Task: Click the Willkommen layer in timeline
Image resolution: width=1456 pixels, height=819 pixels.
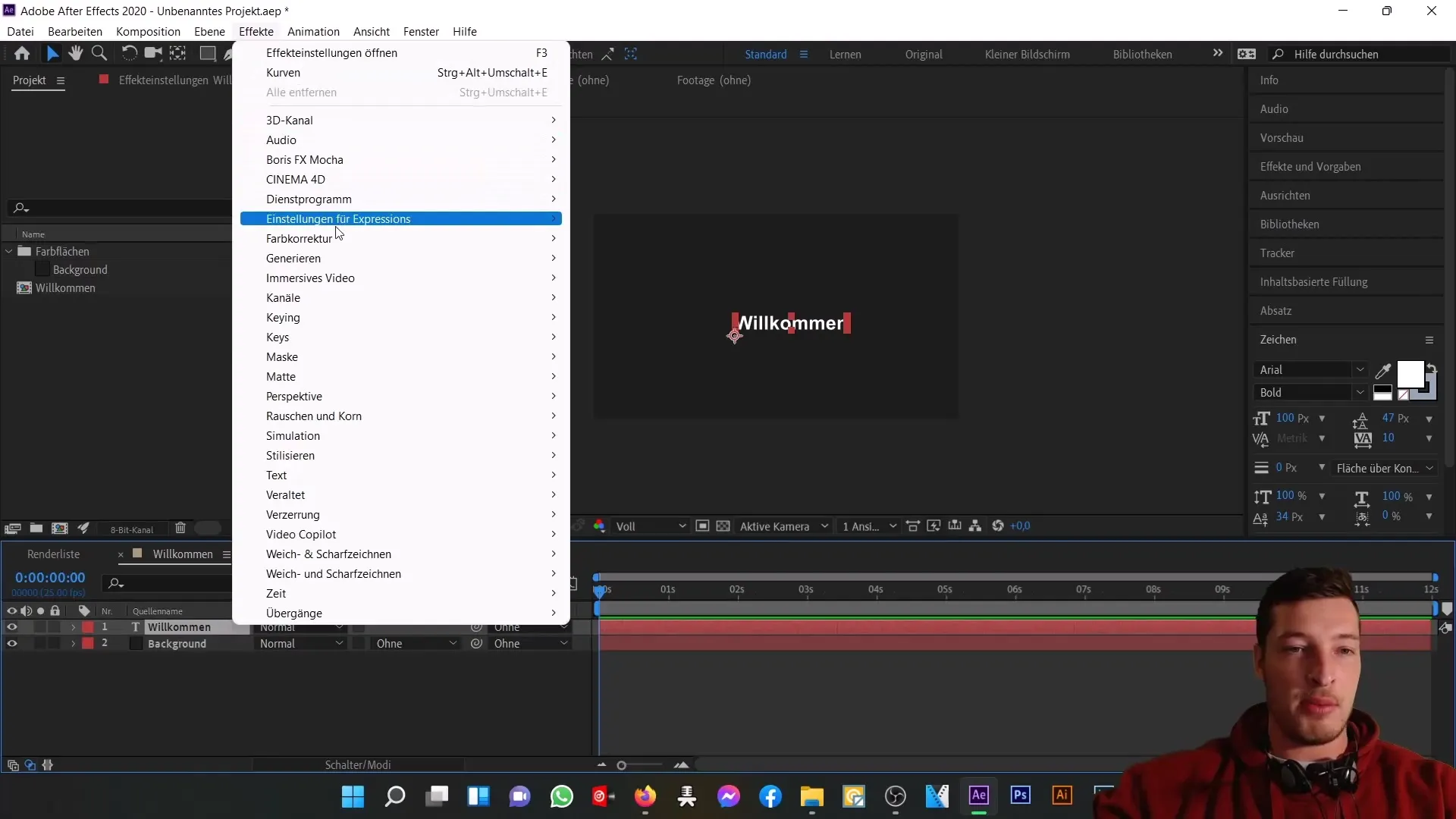Action: 179,627
